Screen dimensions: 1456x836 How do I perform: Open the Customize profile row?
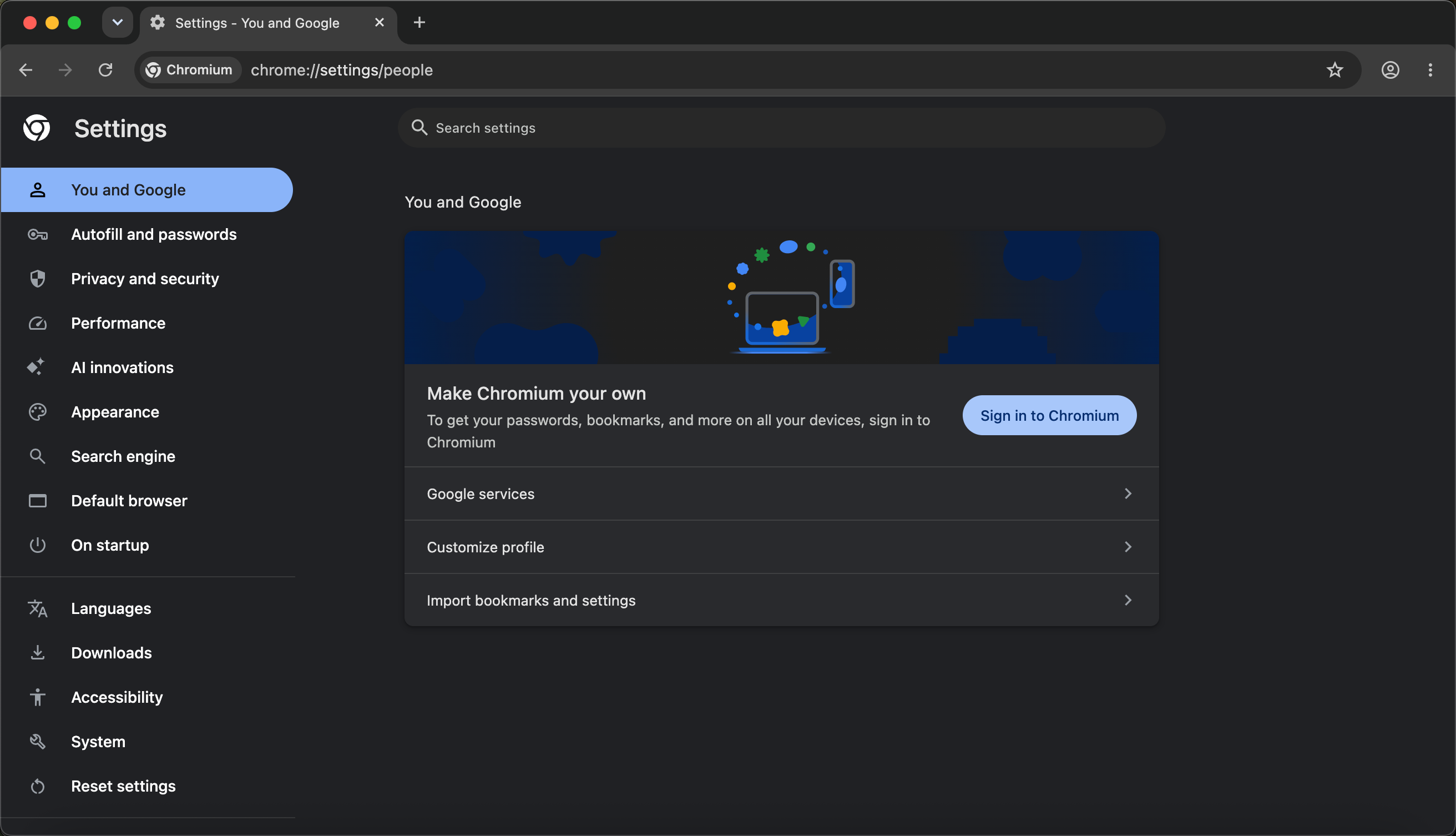coord(782,547)
